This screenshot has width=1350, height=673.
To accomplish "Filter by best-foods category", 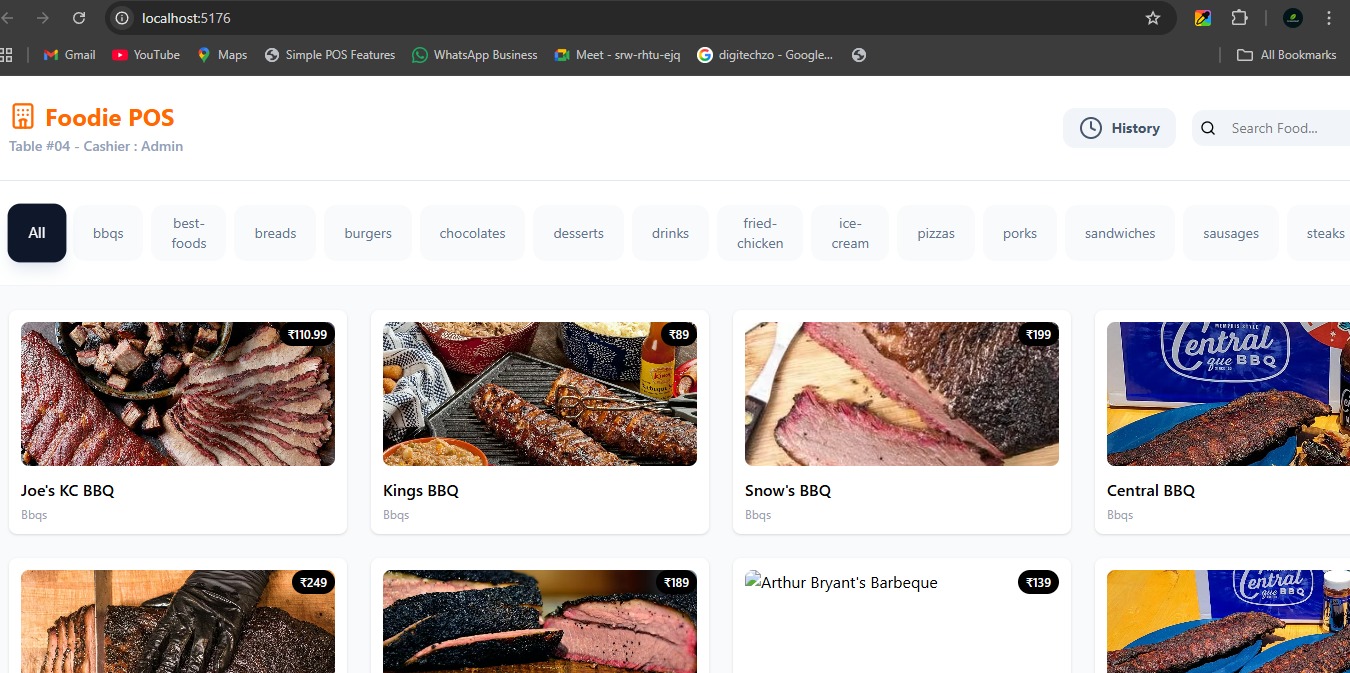I will click(x=189, y=233).
